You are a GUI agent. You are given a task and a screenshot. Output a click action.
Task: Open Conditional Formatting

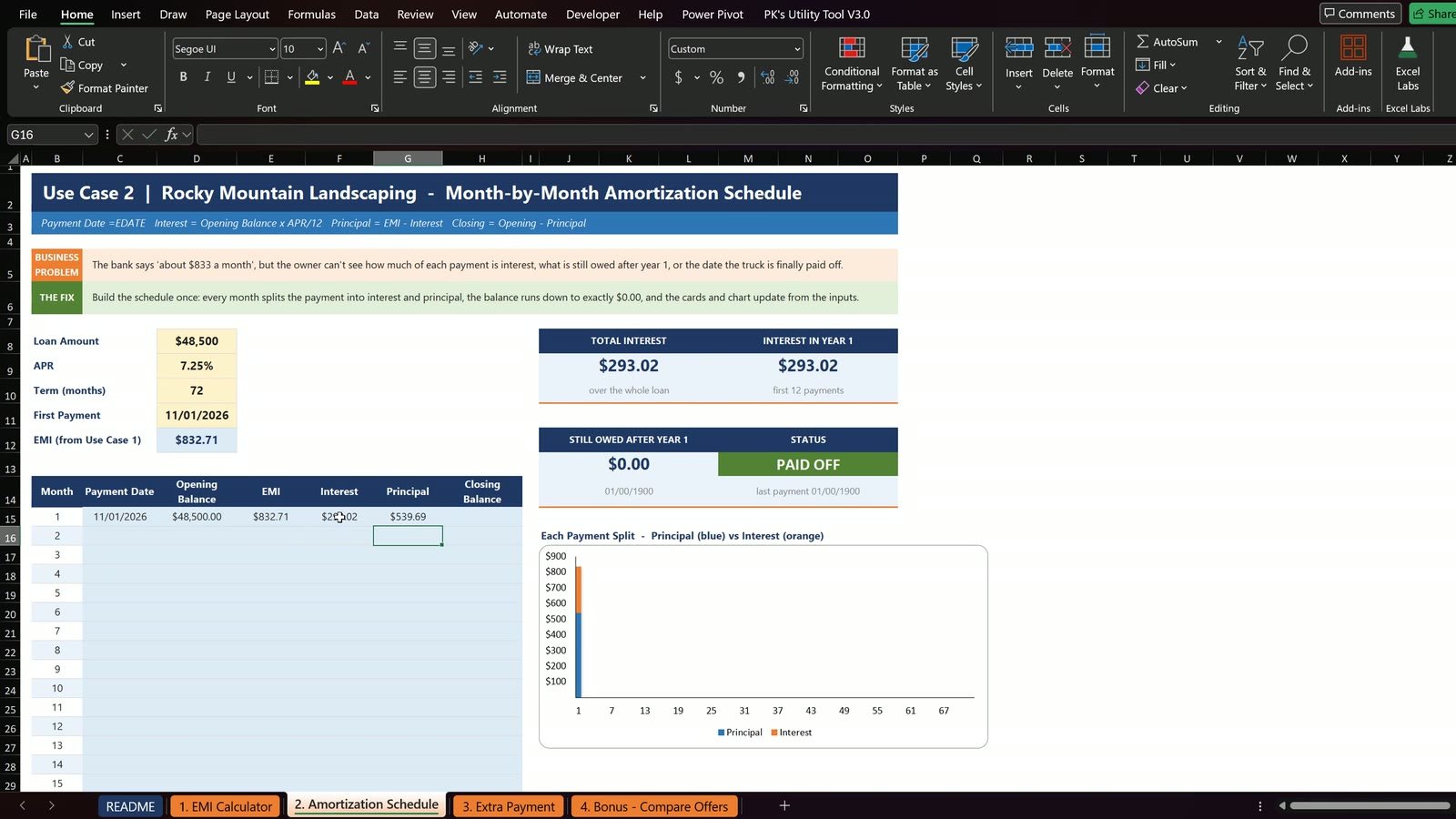pyautogui.click(x=852, y=63)
